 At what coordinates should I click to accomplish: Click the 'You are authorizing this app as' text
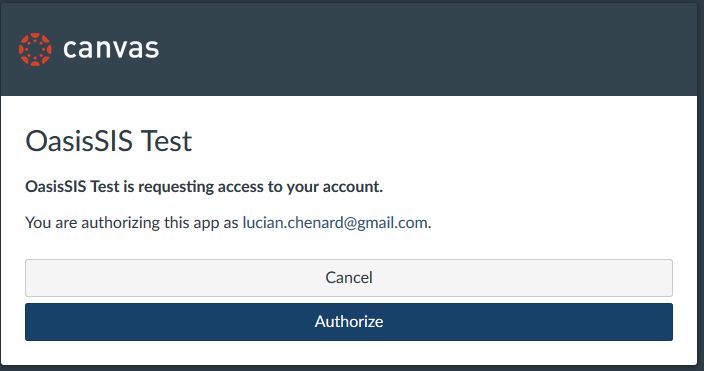[x=132, y=223]
